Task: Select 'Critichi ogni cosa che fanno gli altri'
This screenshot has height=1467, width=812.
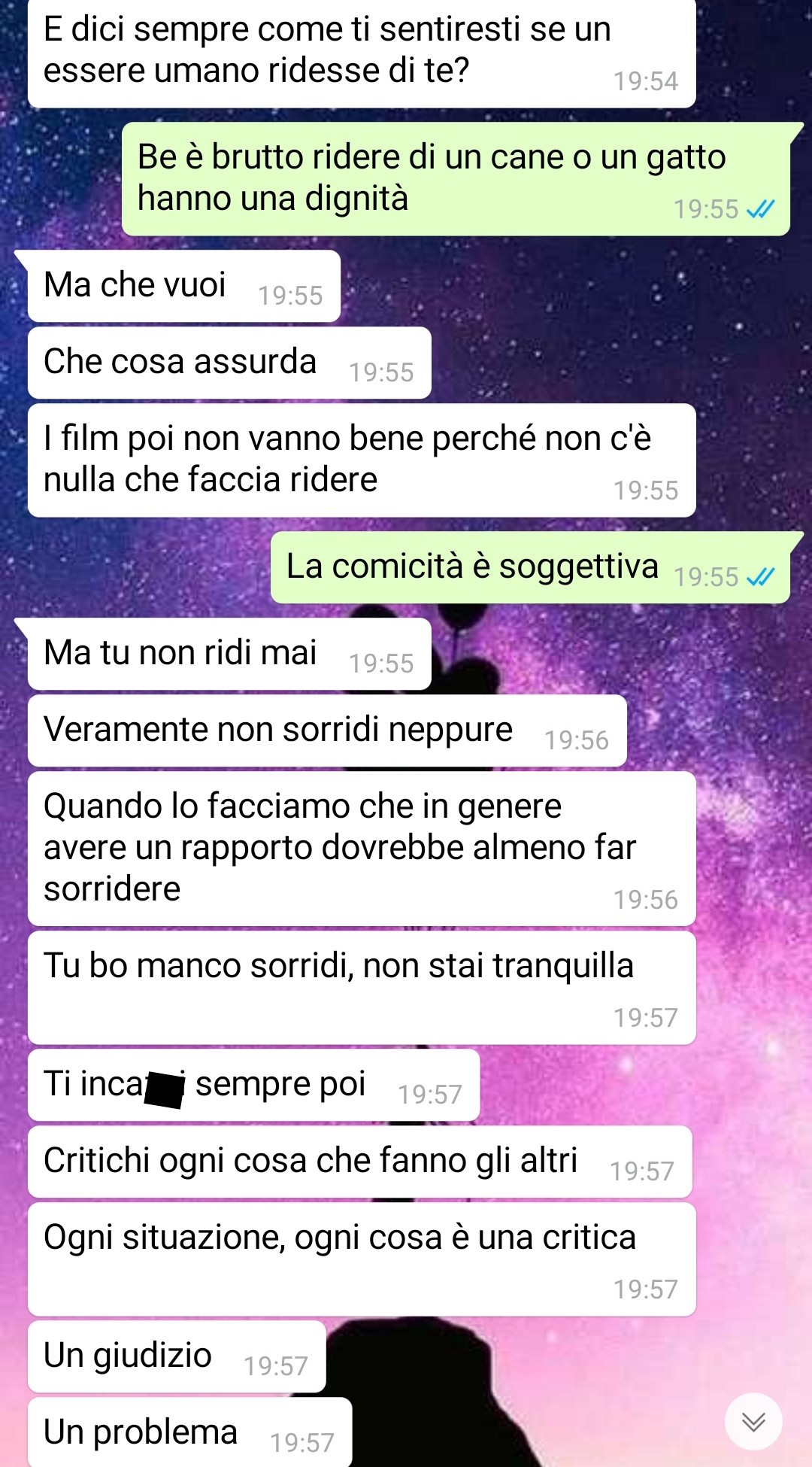Action: (x=360, y=1162)
